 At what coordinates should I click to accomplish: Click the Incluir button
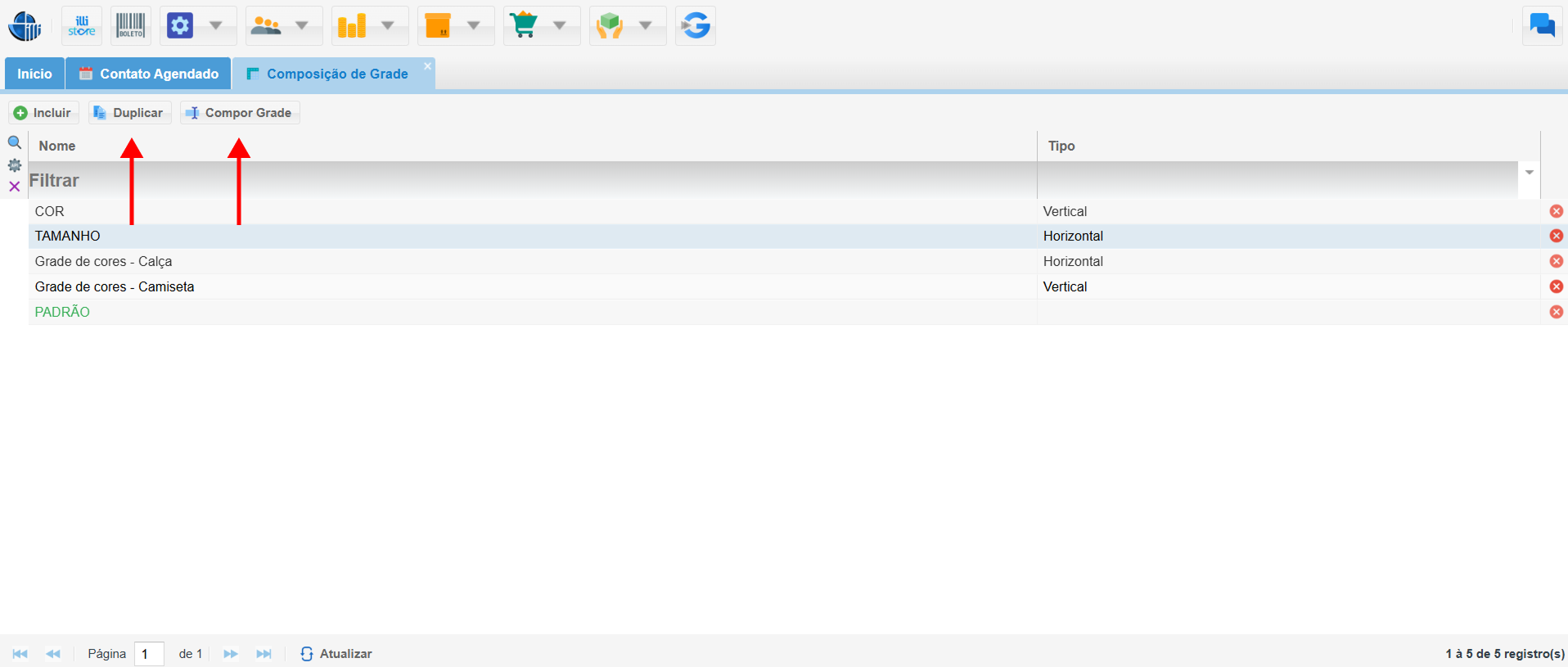(x=43, y=113)
